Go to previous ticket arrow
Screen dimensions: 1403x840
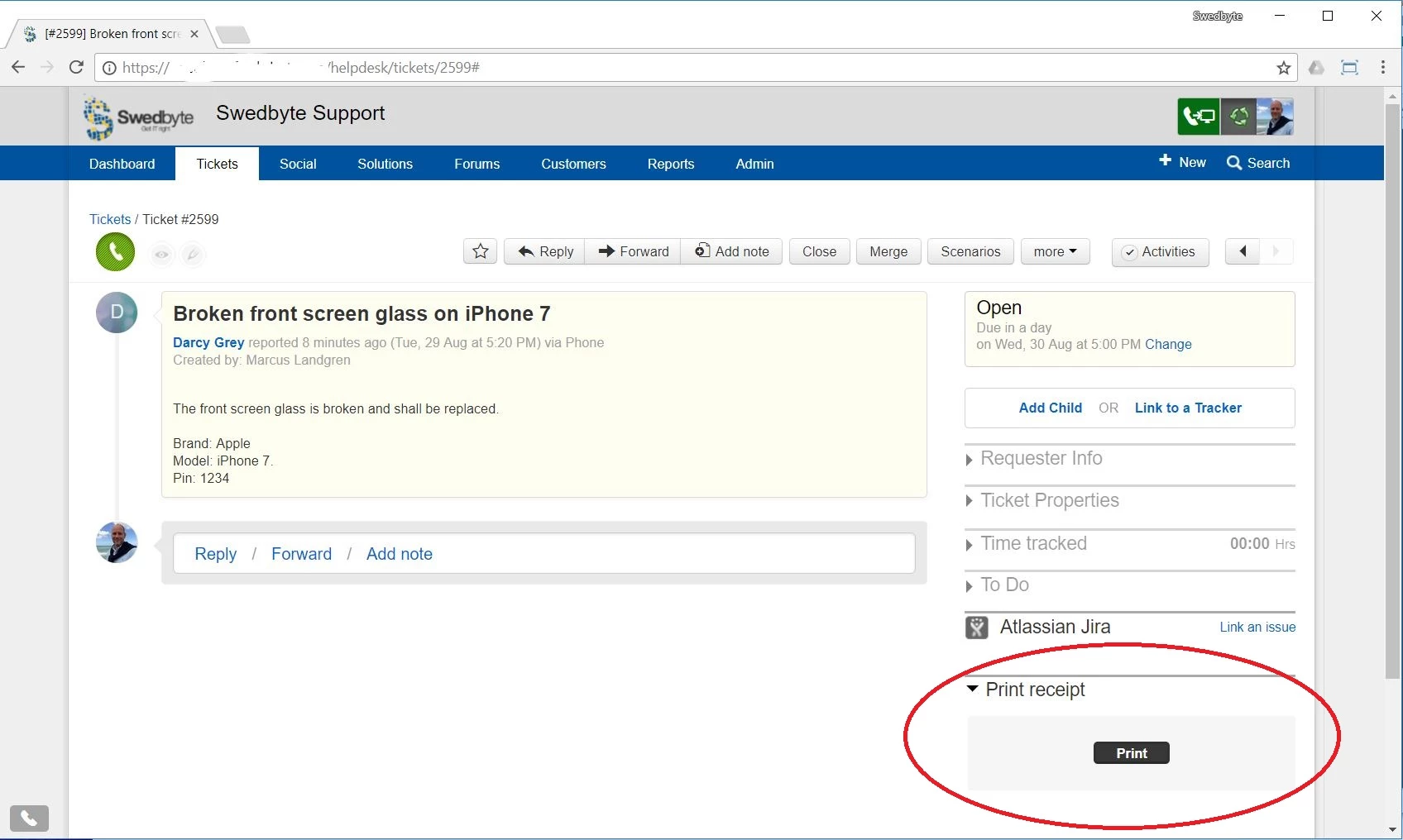click(x=1243, y=251)
